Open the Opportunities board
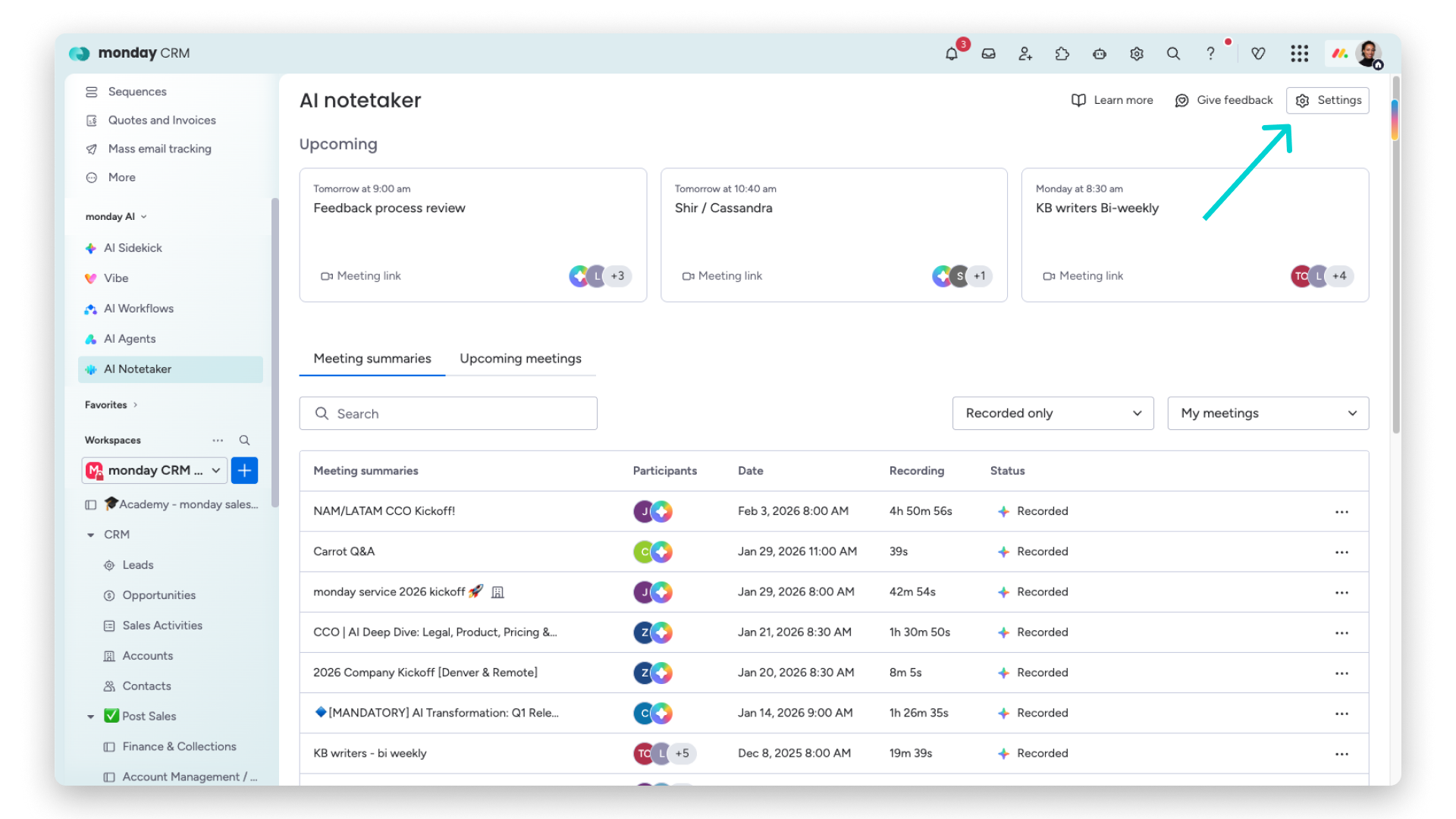 click(159, 595)
